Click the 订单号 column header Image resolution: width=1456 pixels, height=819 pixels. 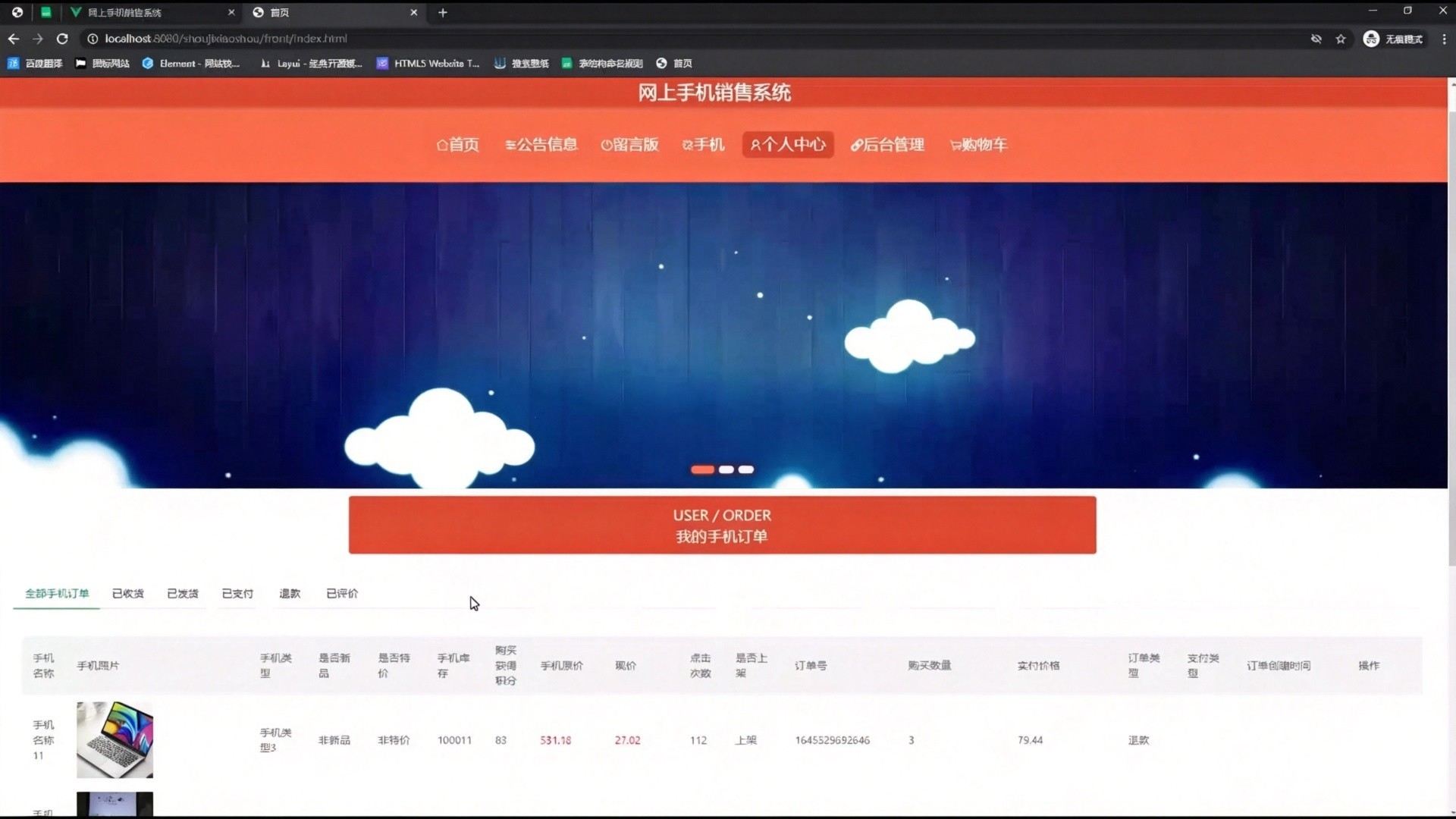click(811, 666)
